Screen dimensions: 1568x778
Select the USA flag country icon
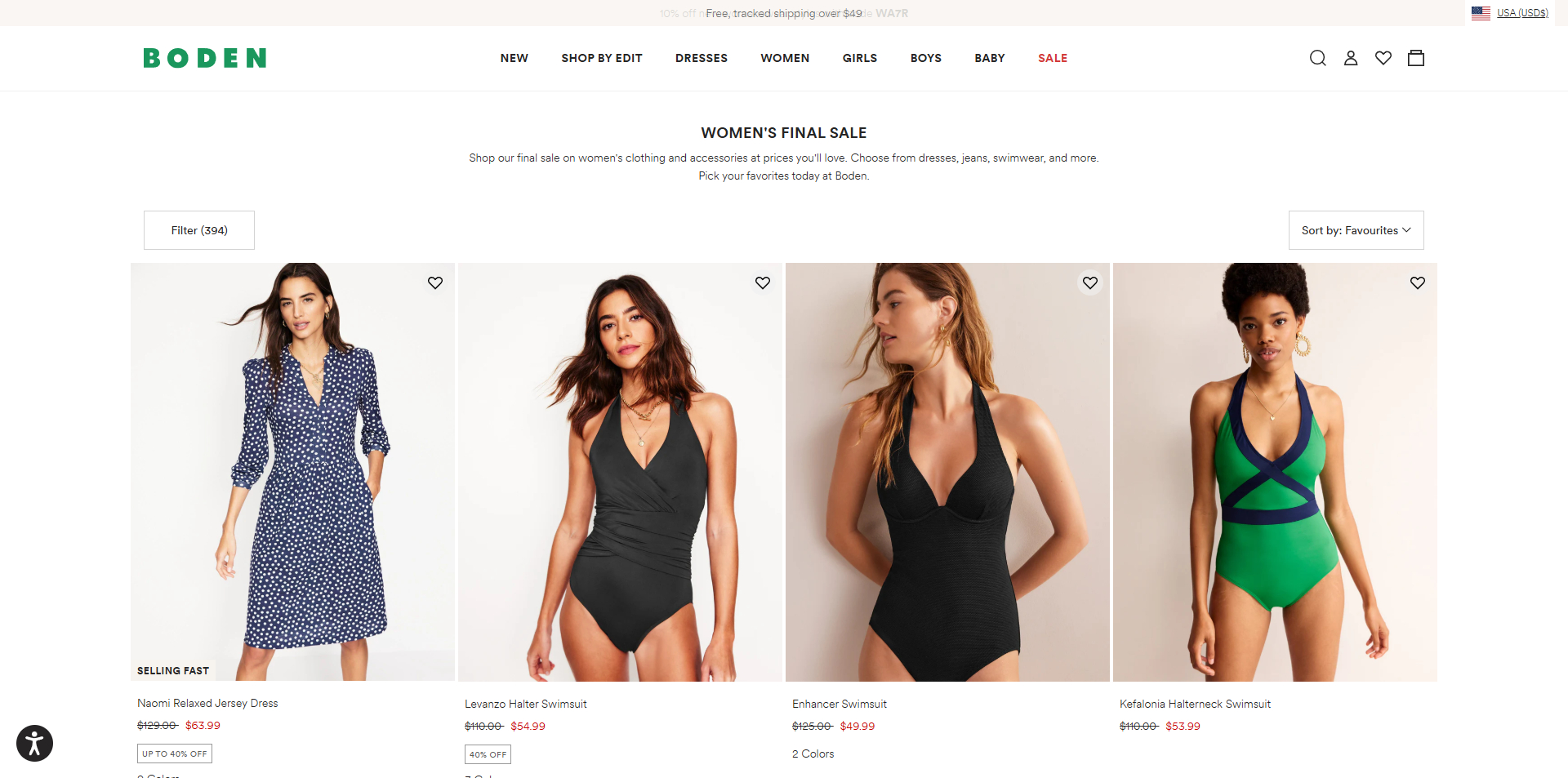[x=1481, y=13]
